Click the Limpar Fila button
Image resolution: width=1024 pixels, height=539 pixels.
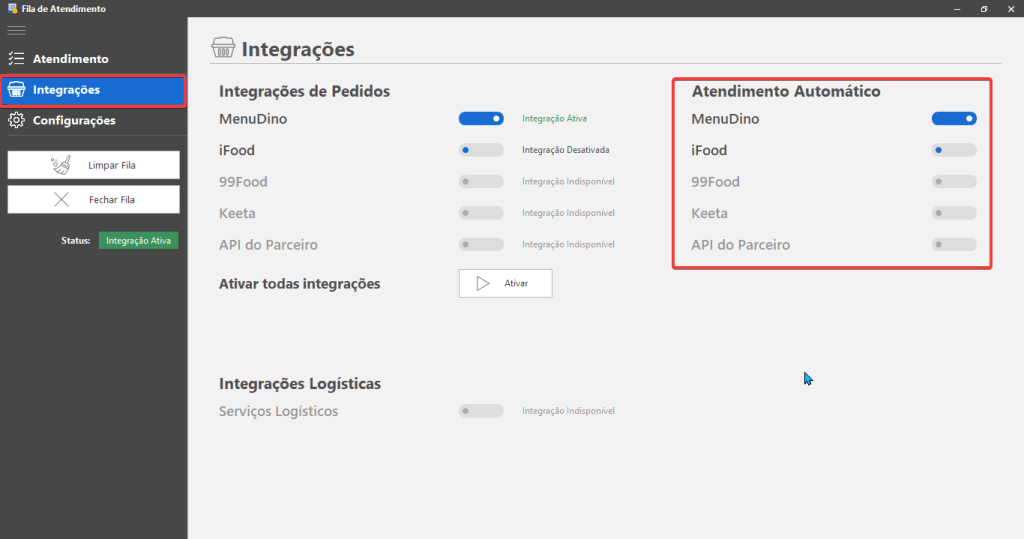point(93,165)
